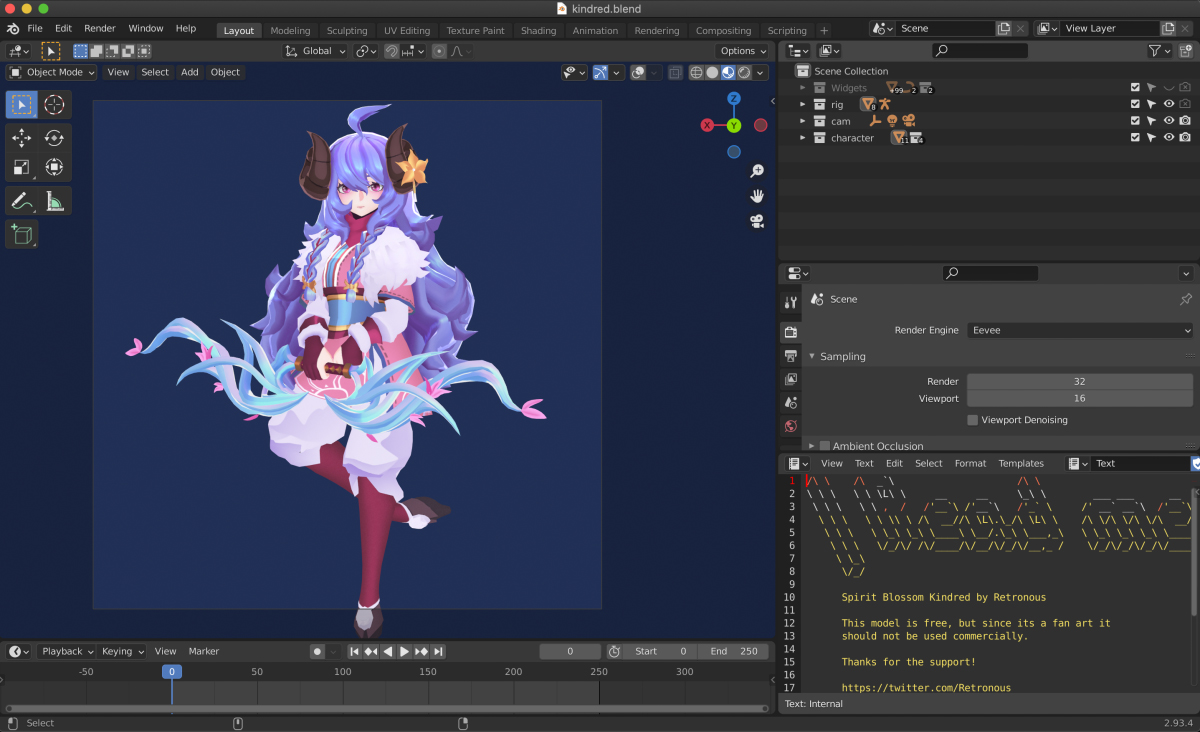The width and height of the screenshot is (1200, 732).
Task: Click the Render samples field showing 32
Action: pyautogui.click(x=1080, y=381)
